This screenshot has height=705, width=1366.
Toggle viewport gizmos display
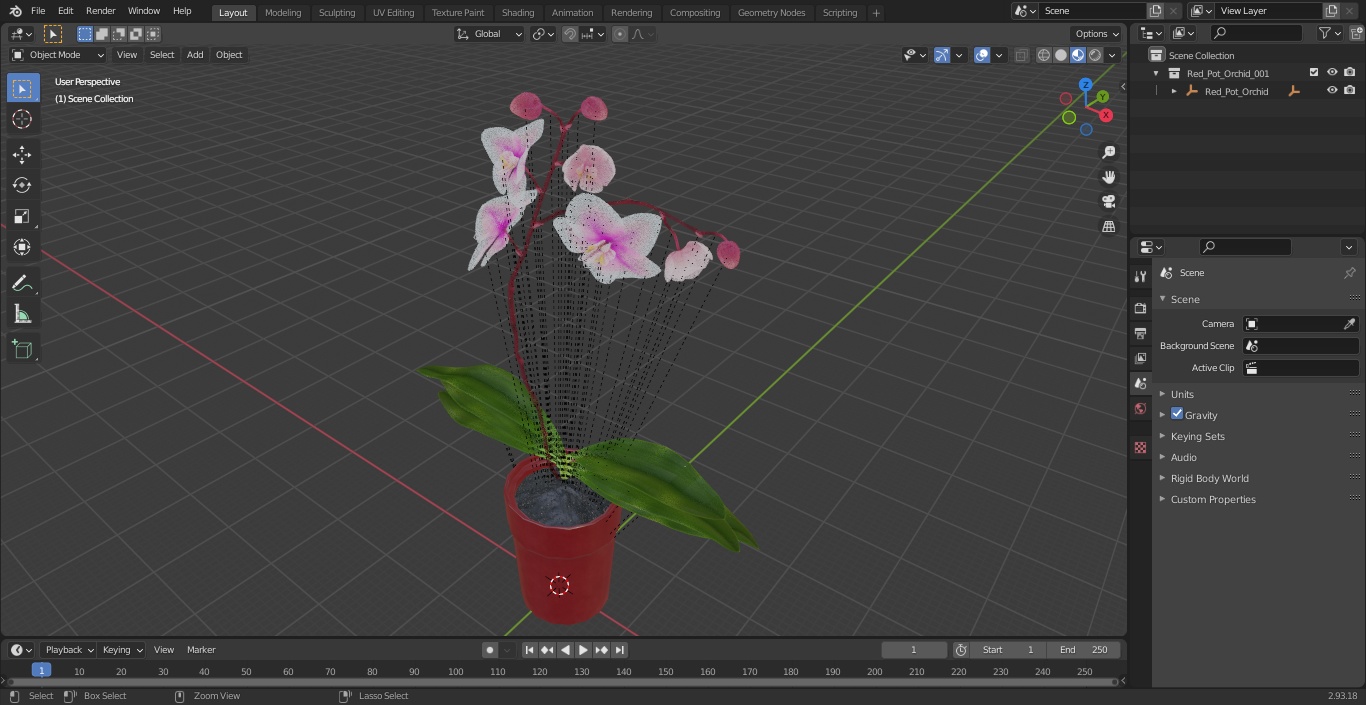[942, 55]
